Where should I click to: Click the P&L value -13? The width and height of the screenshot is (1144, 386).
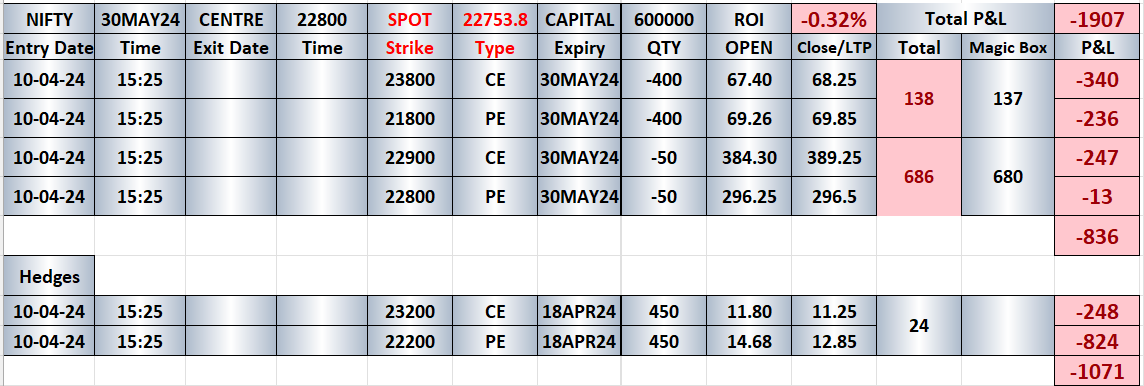point(1097,196)
